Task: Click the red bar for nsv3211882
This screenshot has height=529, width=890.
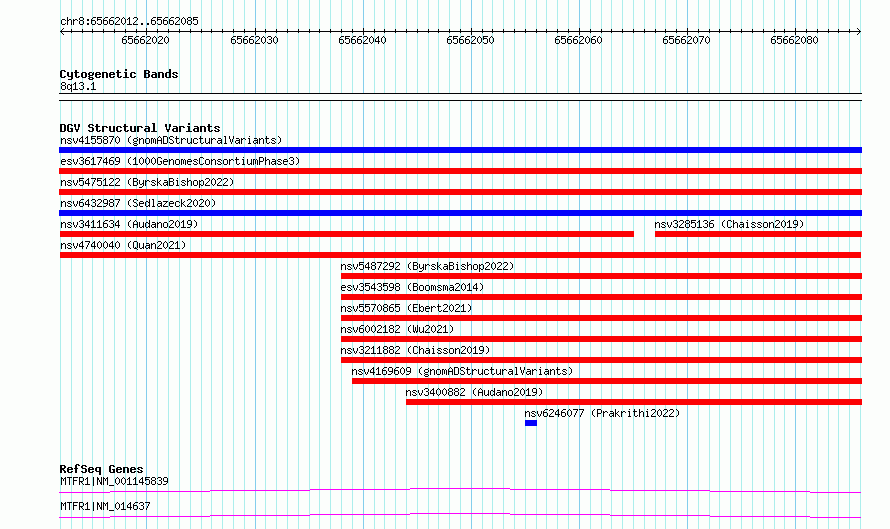Action: coord(601,360)
